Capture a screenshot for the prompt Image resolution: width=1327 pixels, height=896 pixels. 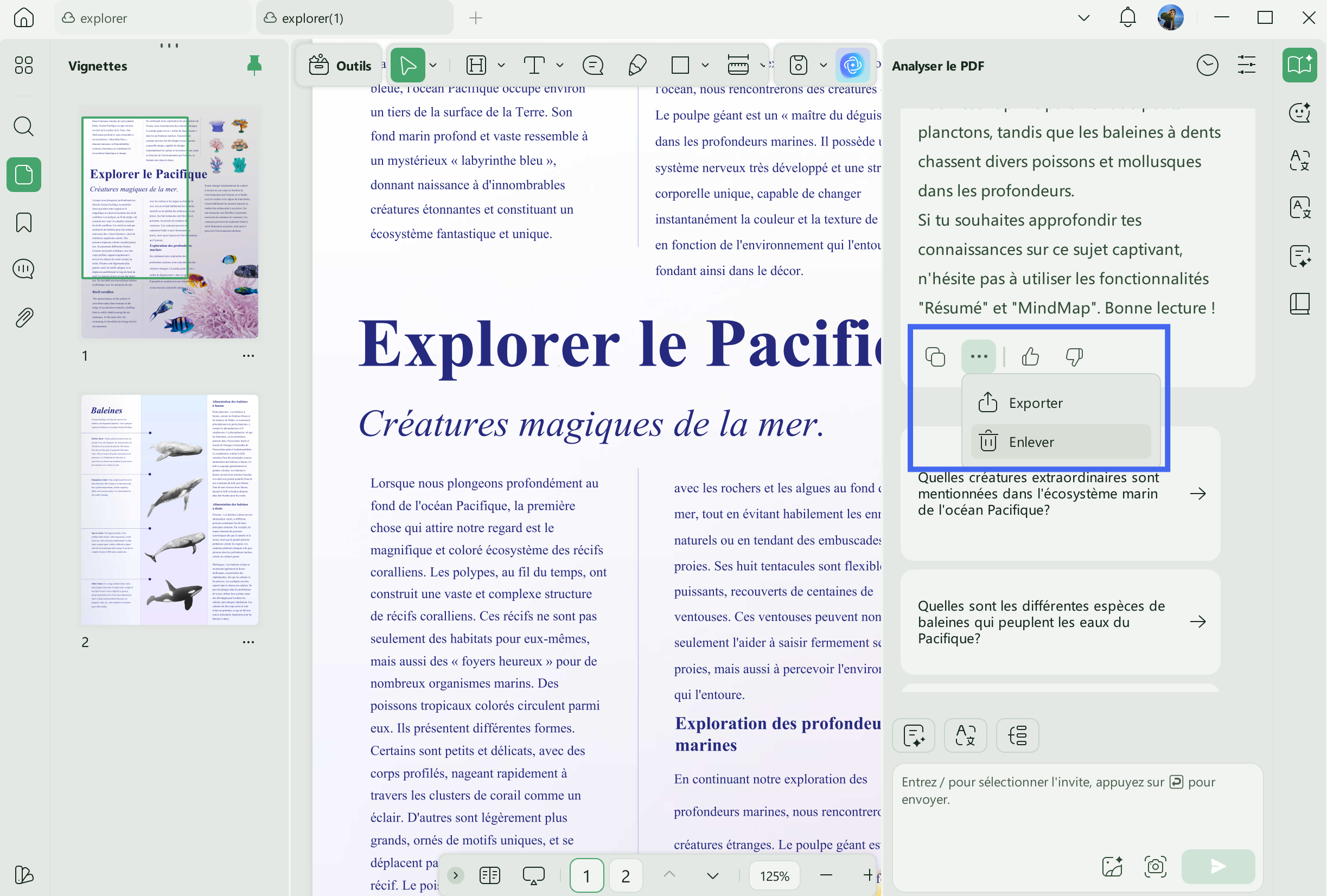pyautogui.click(x=1155, y=866)
